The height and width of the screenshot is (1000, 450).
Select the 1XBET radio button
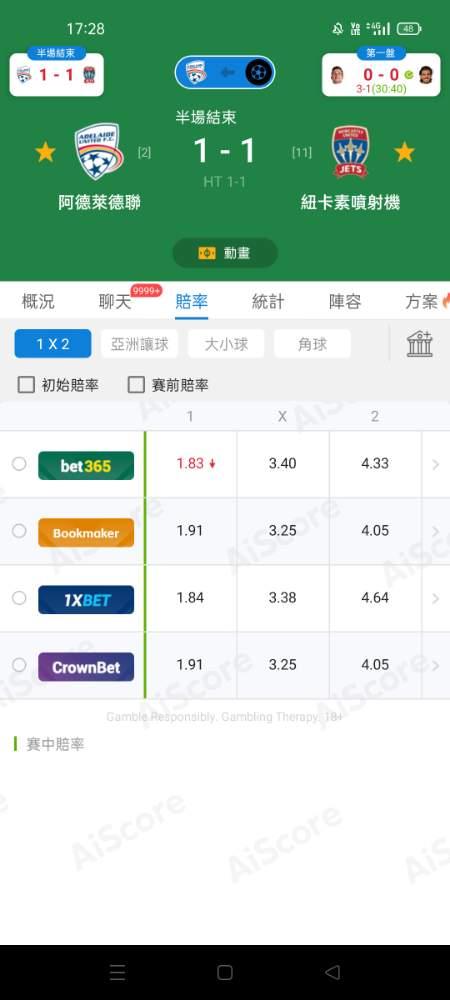19,598
